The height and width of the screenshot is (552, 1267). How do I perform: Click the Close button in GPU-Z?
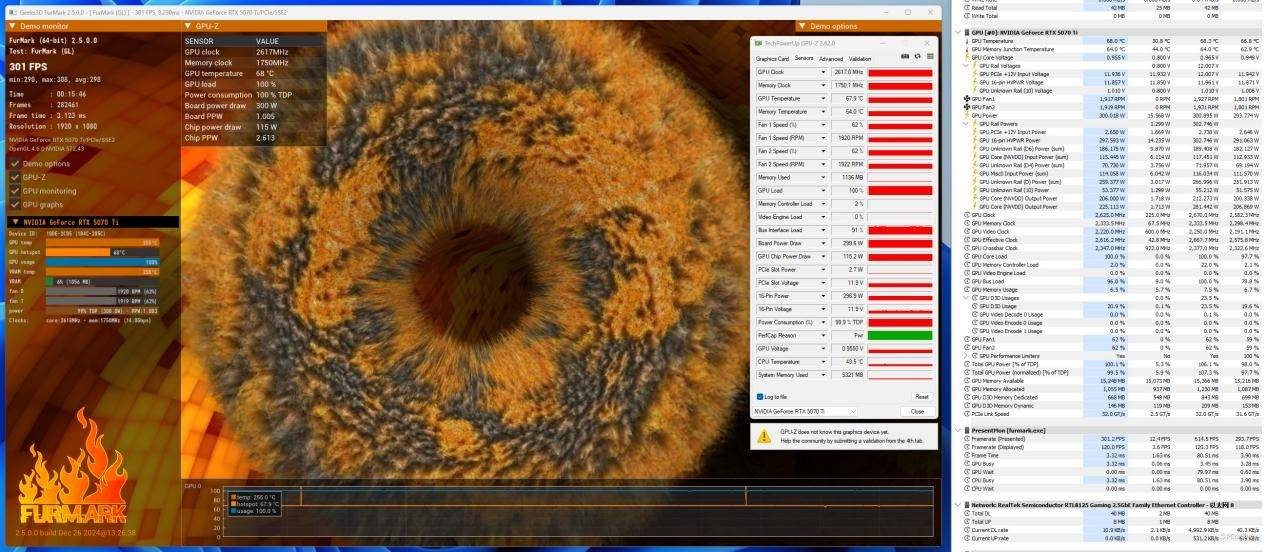pos(917,411)
